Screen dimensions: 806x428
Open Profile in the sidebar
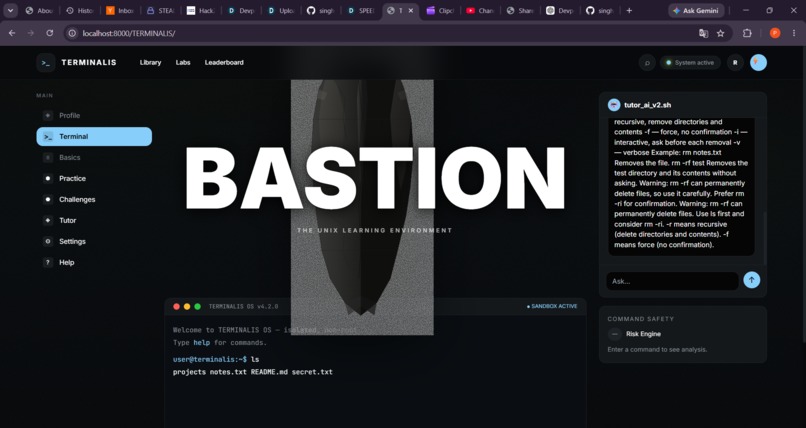pos(94,116)
